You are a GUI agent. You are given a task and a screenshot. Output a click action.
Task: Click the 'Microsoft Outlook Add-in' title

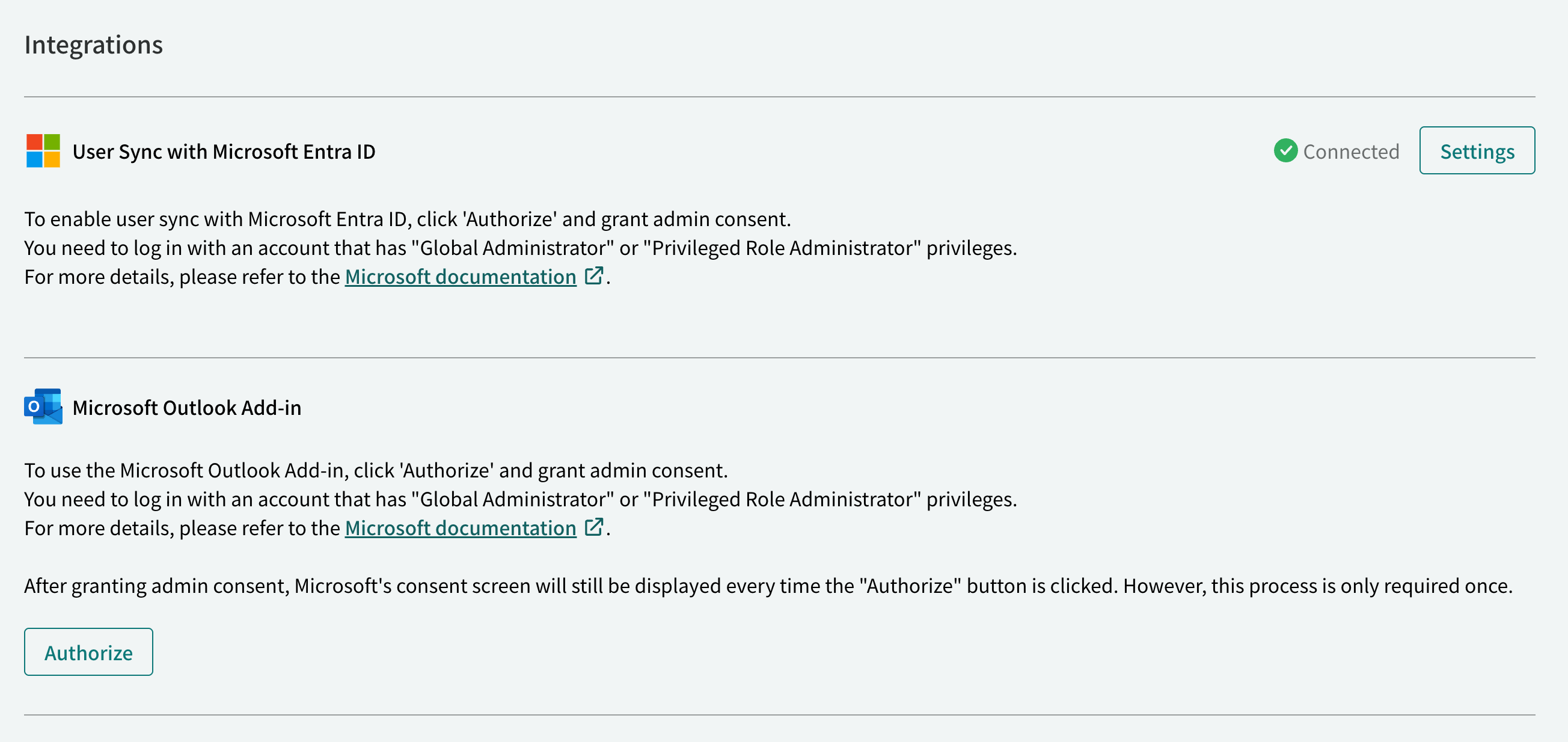[187, 408]
